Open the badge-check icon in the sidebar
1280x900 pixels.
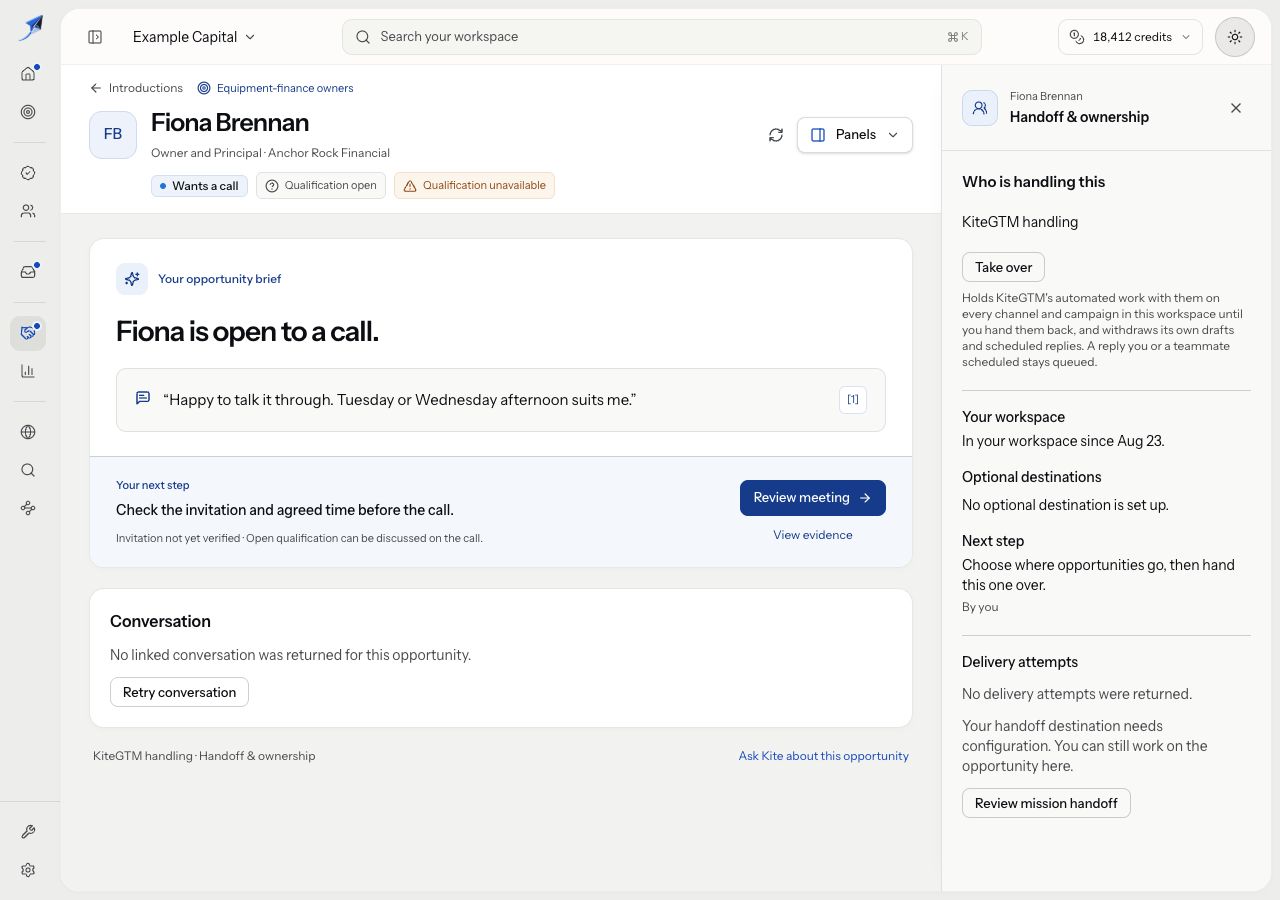click(x=28, y=173)
